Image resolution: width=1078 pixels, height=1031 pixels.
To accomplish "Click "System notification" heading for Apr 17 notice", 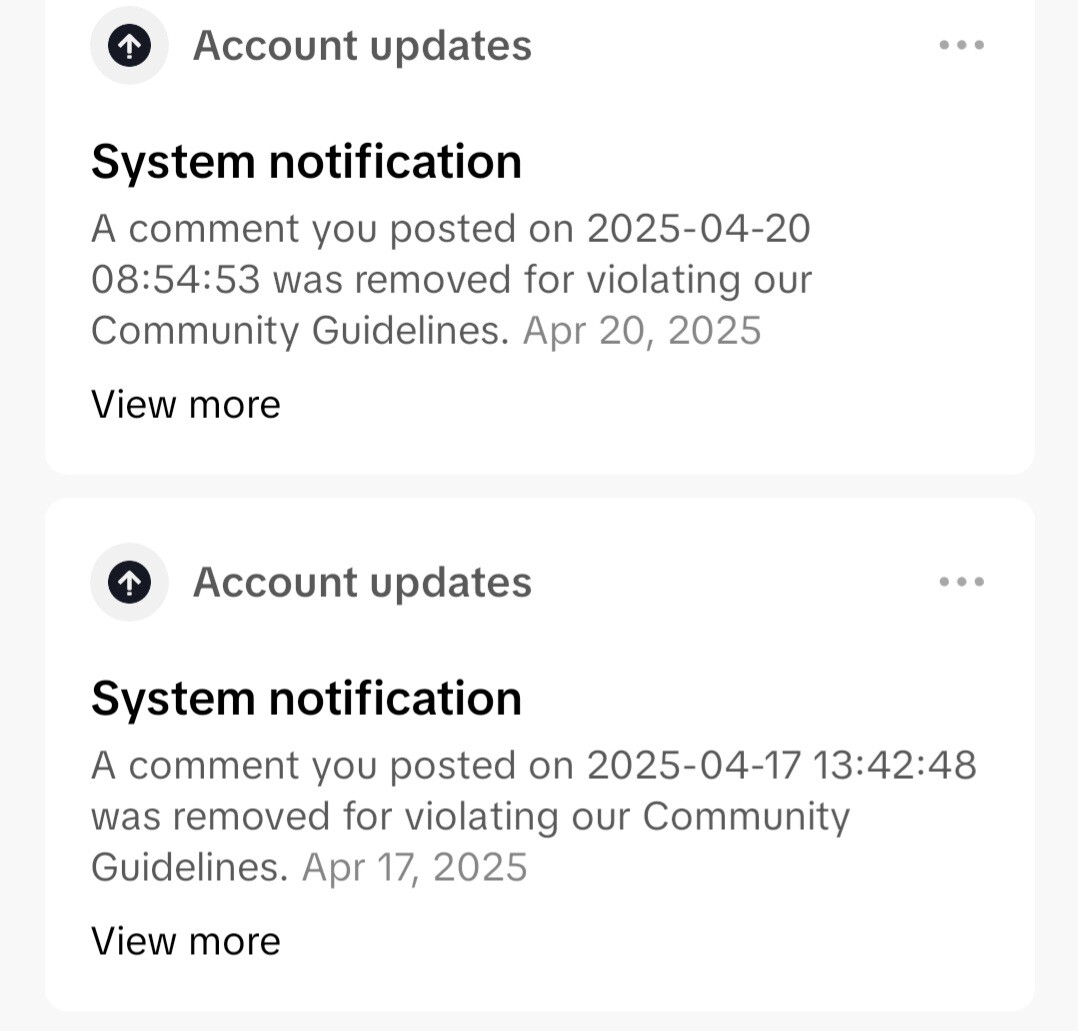I will [x=306, y=698].
